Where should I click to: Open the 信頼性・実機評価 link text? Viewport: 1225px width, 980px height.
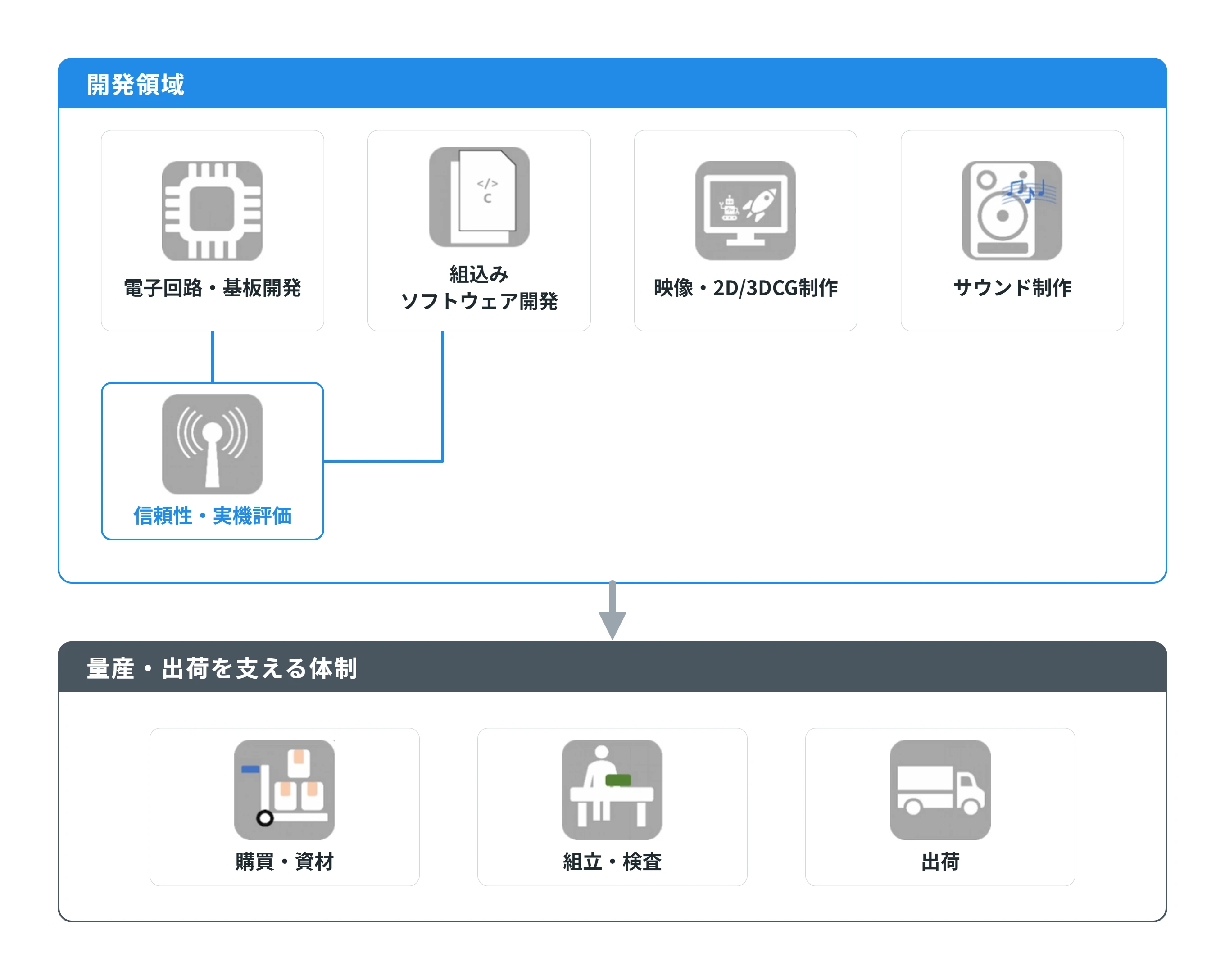coord(213,516)
